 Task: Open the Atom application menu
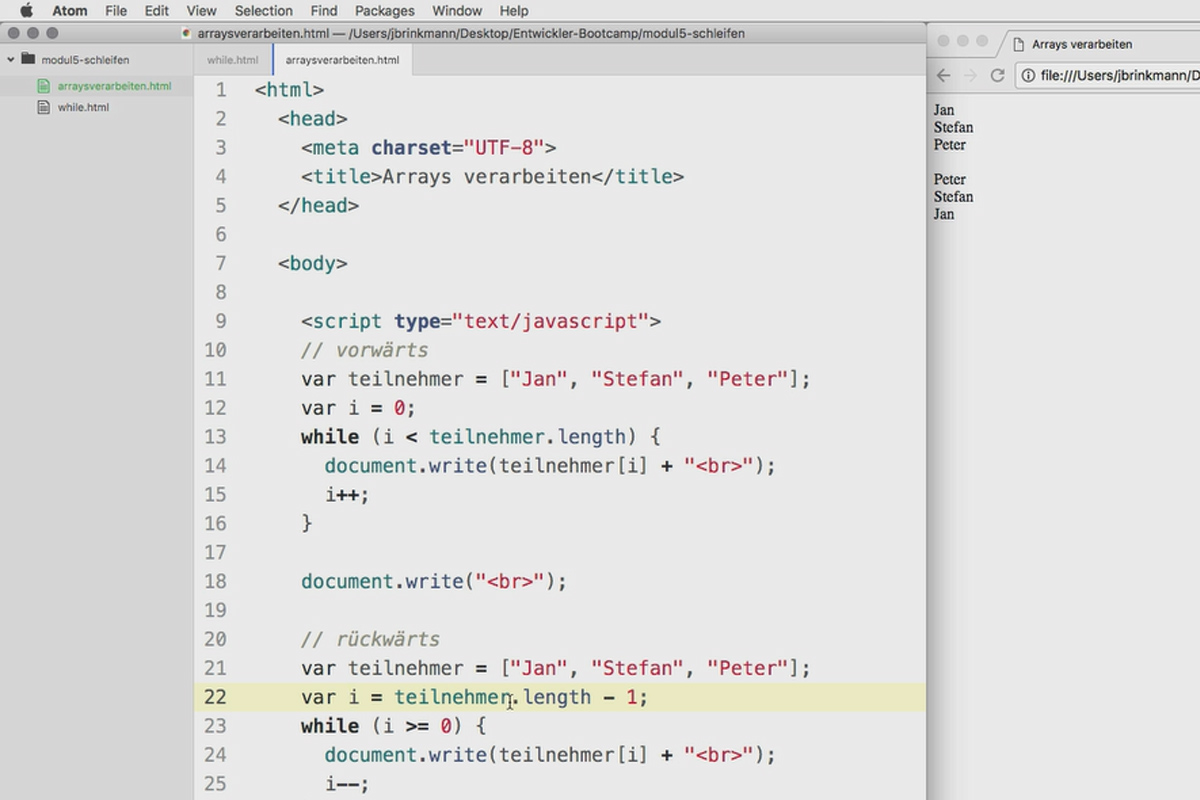pos(69,10)
